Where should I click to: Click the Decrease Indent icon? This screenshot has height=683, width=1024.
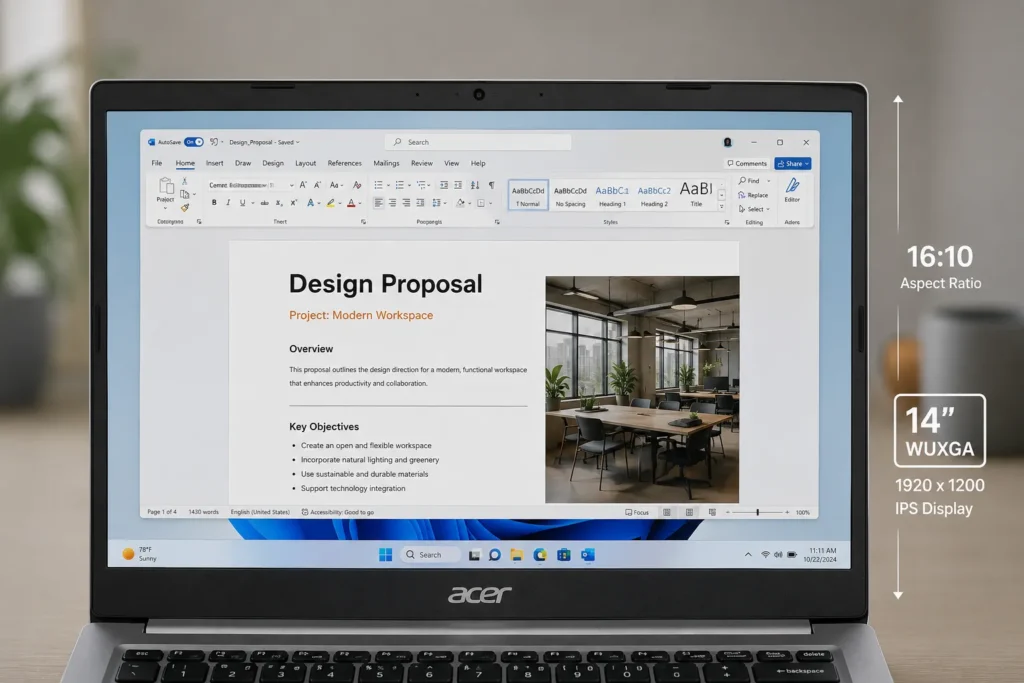(x=444, y=185)
